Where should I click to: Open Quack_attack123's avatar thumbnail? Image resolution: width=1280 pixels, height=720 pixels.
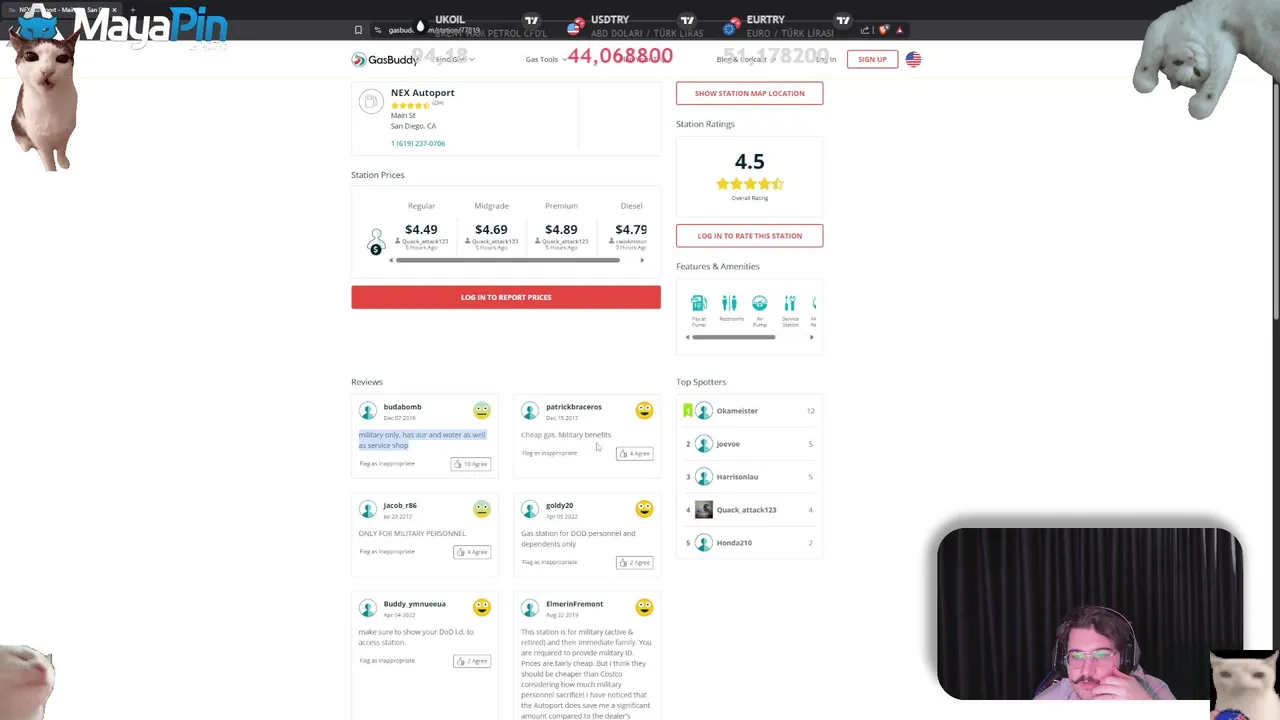pos(704,510)
